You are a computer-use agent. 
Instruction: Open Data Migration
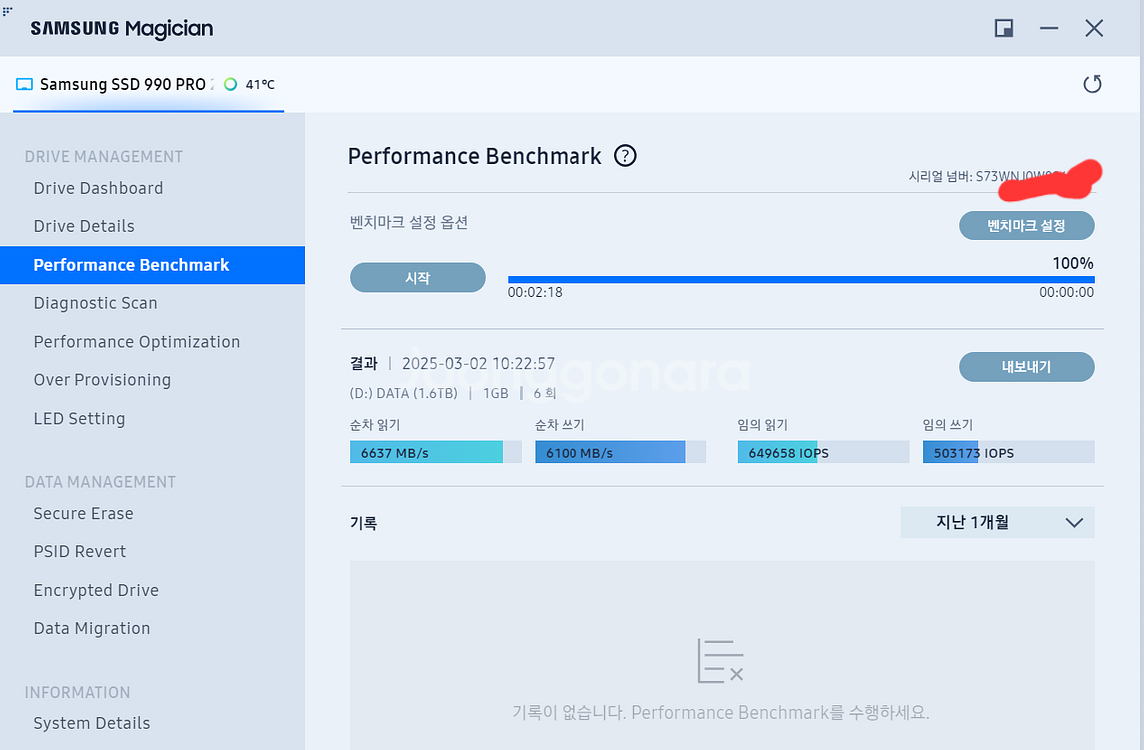[92, 628]
